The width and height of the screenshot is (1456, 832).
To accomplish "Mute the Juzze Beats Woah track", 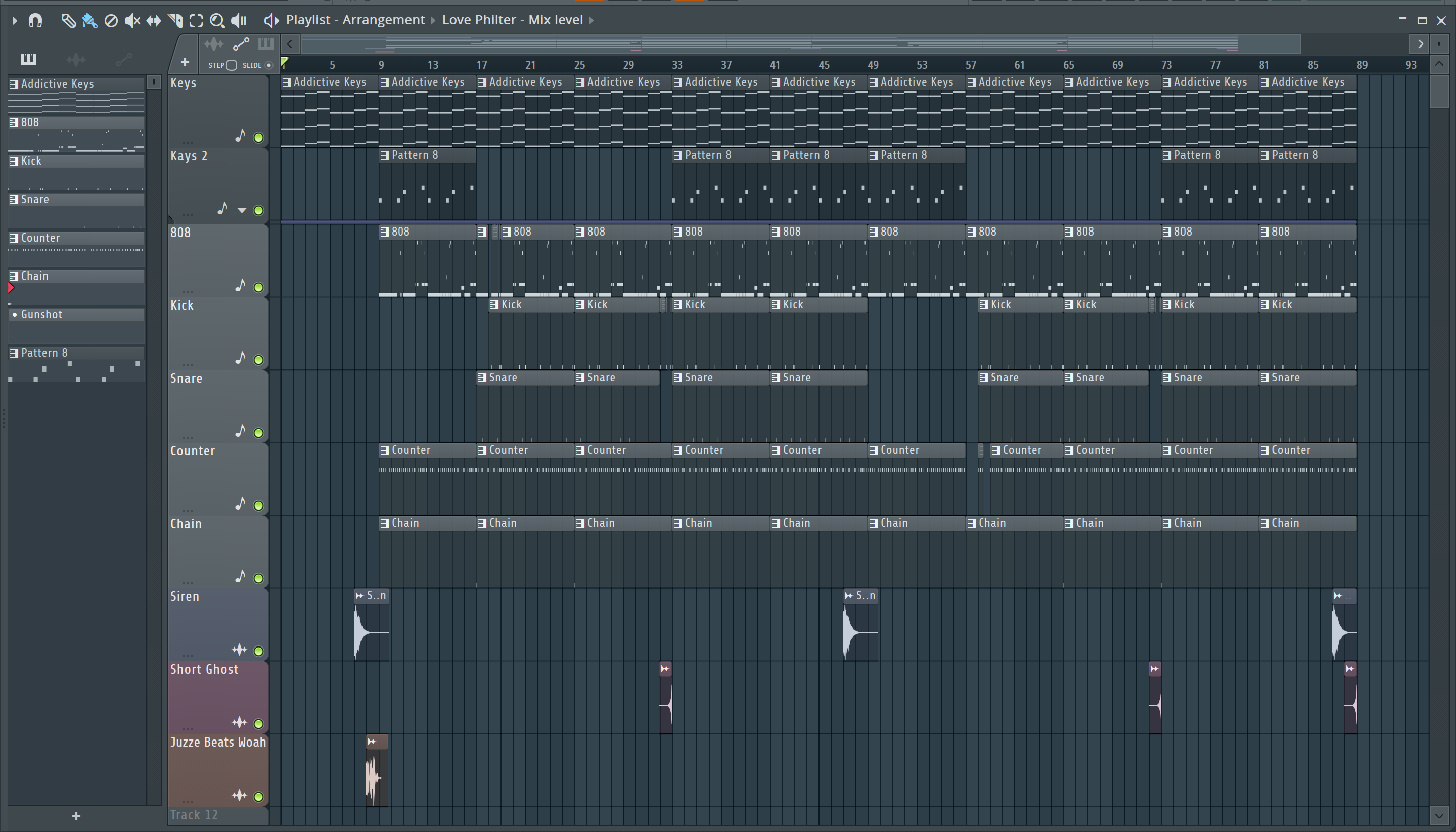I will pyautogui.click(x=258, y=797).
